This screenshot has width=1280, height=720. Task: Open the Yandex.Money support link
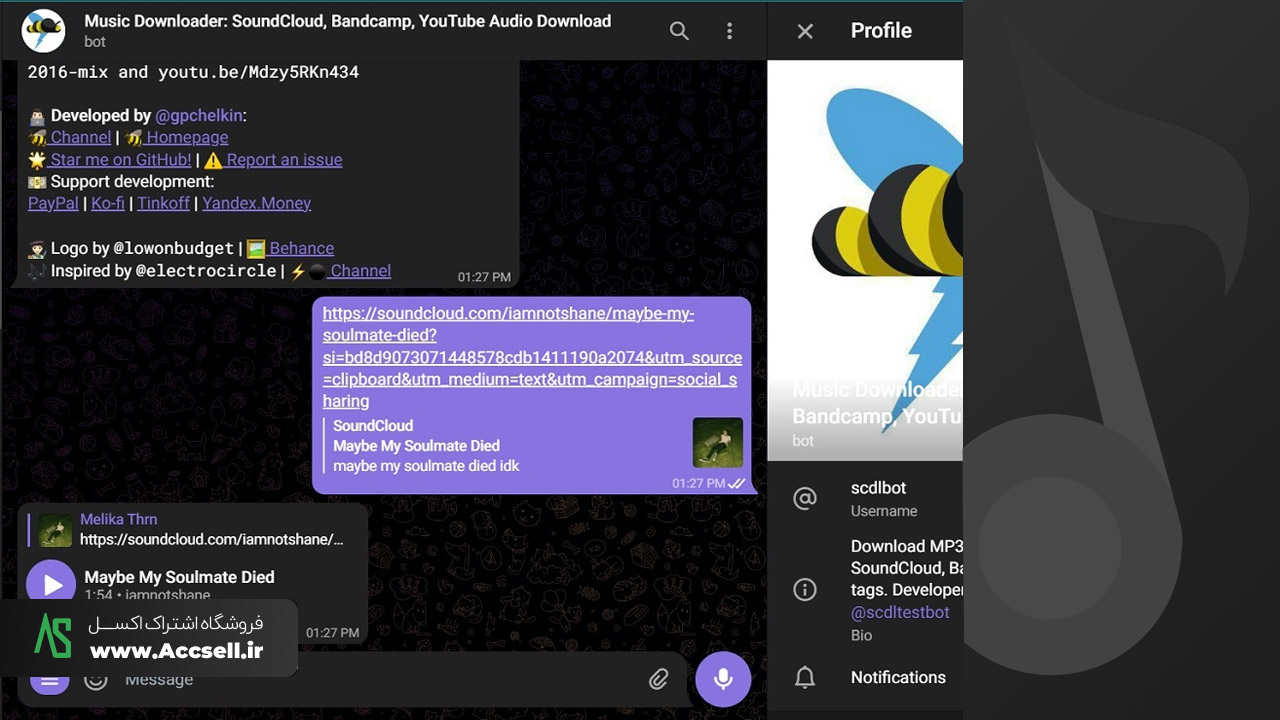tap(256, 203)
